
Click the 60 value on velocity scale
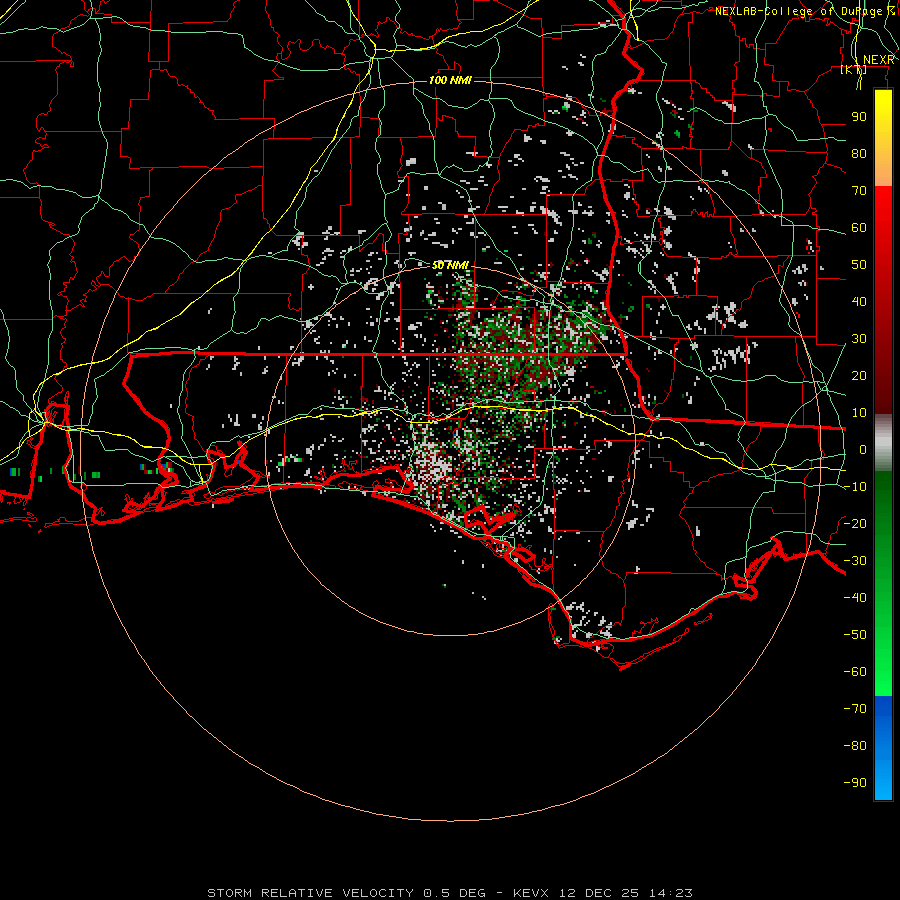pos(859,228)
